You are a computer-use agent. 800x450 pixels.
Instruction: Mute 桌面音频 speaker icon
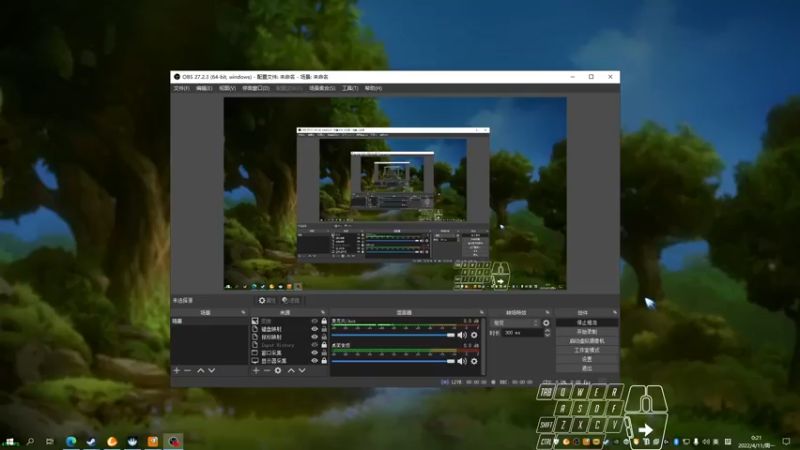point(462,361)
